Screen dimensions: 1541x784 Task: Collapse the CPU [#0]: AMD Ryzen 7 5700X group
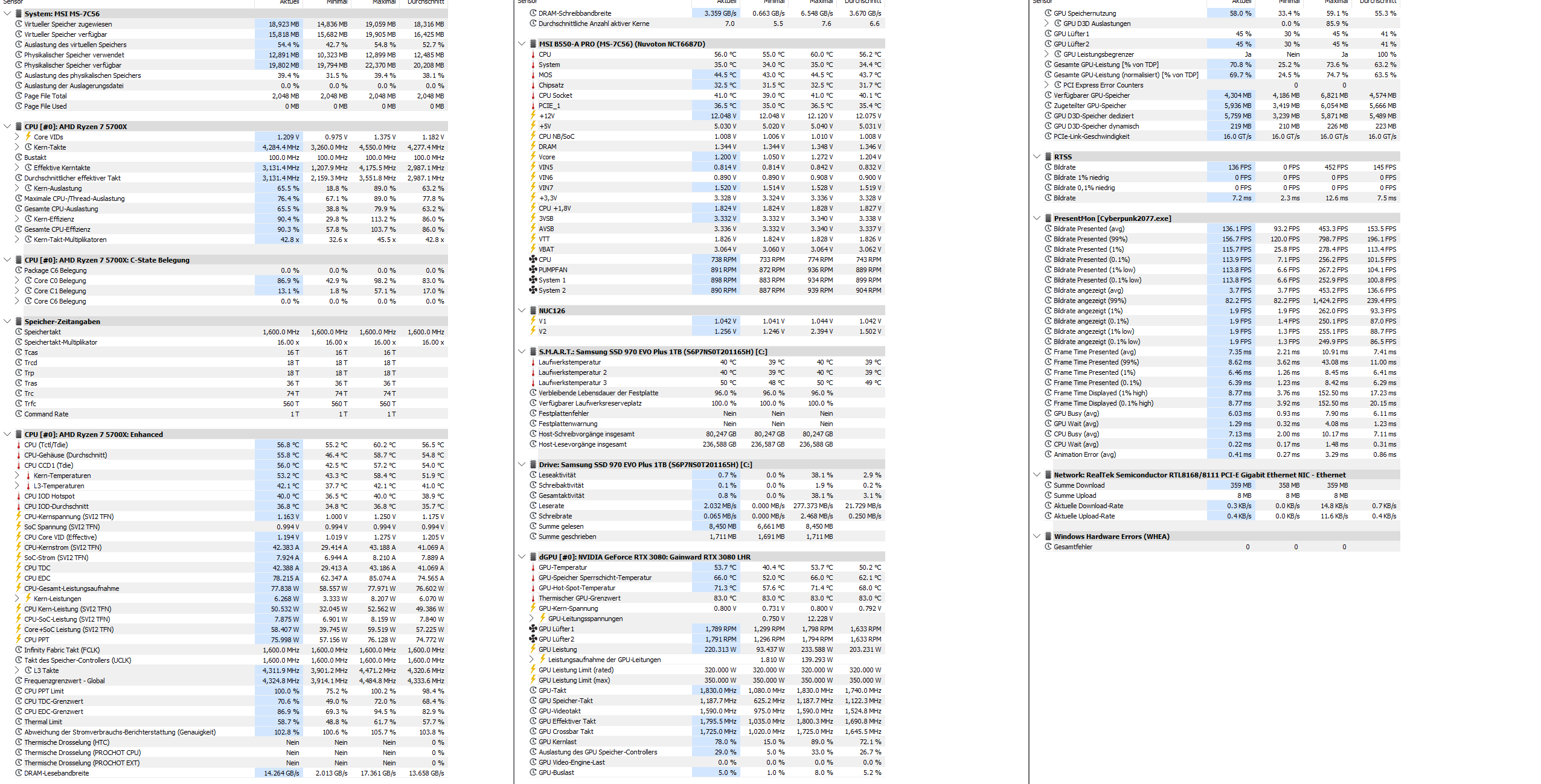pos(7,126)
